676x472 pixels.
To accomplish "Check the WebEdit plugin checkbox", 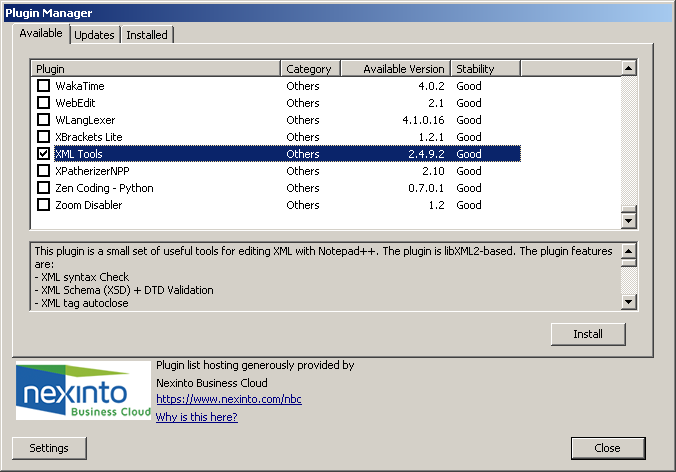I will click(44, 103).
